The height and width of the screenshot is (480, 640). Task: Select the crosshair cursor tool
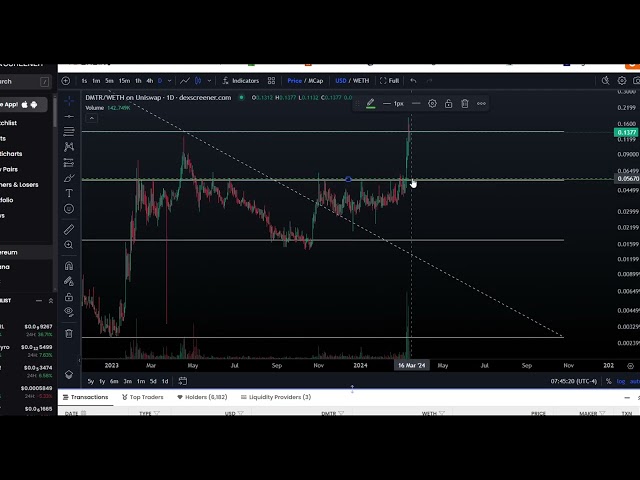pyautogui.click(x=69, y=101)
